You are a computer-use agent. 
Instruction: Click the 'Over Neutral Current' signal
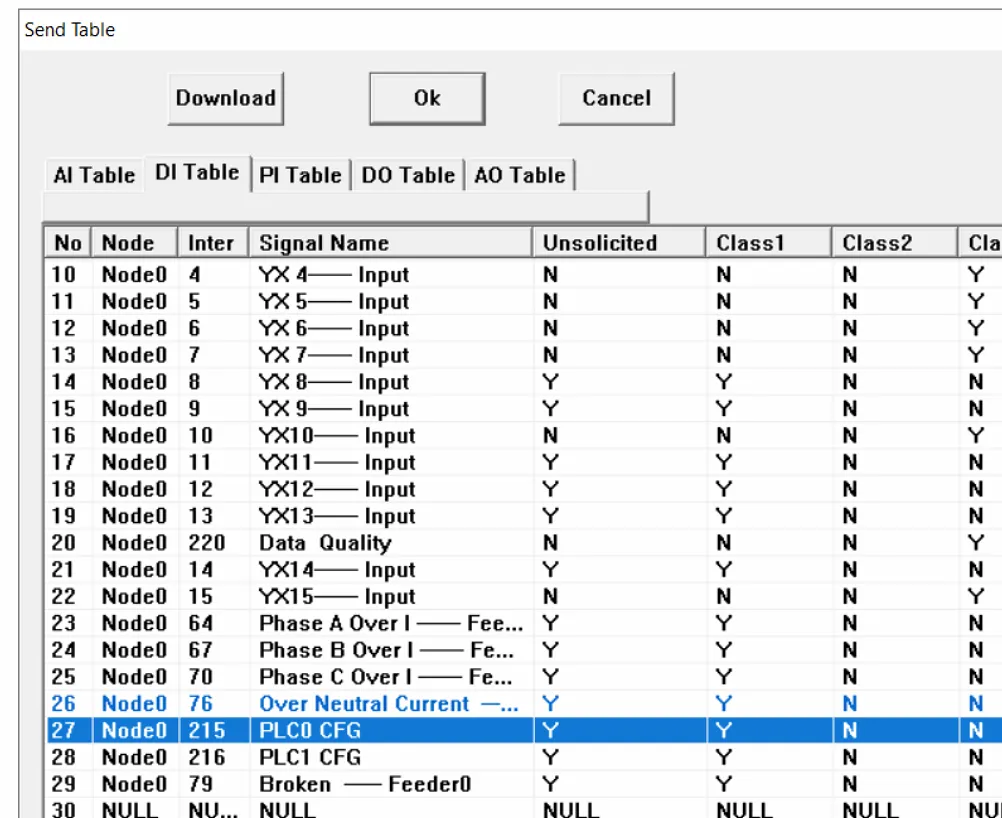[389, 704]
